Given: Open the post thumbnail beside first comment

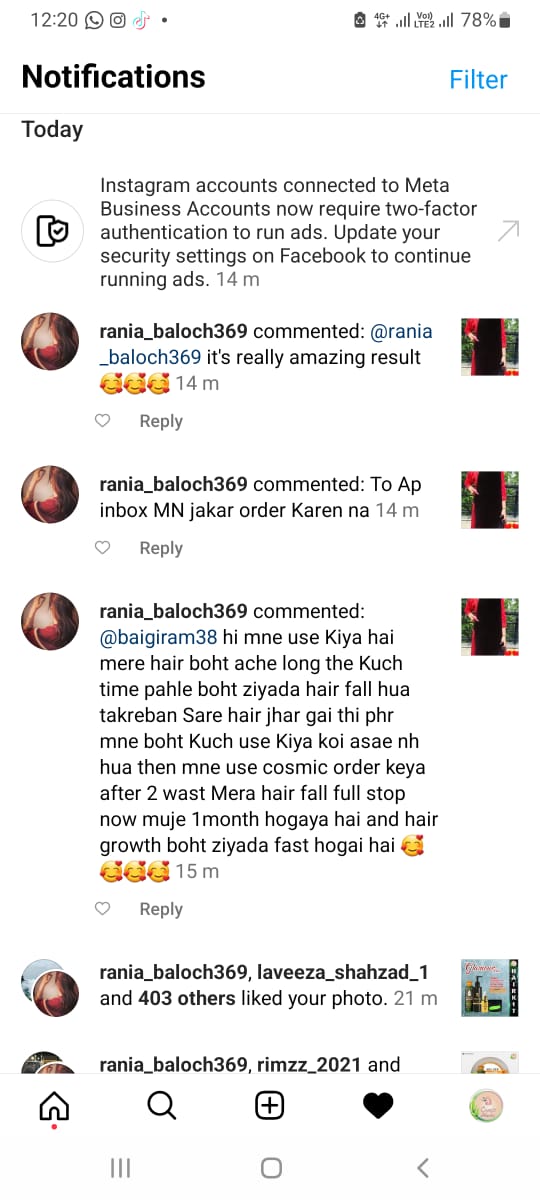Looking at the screenshot, I should [x=490, y=347].
